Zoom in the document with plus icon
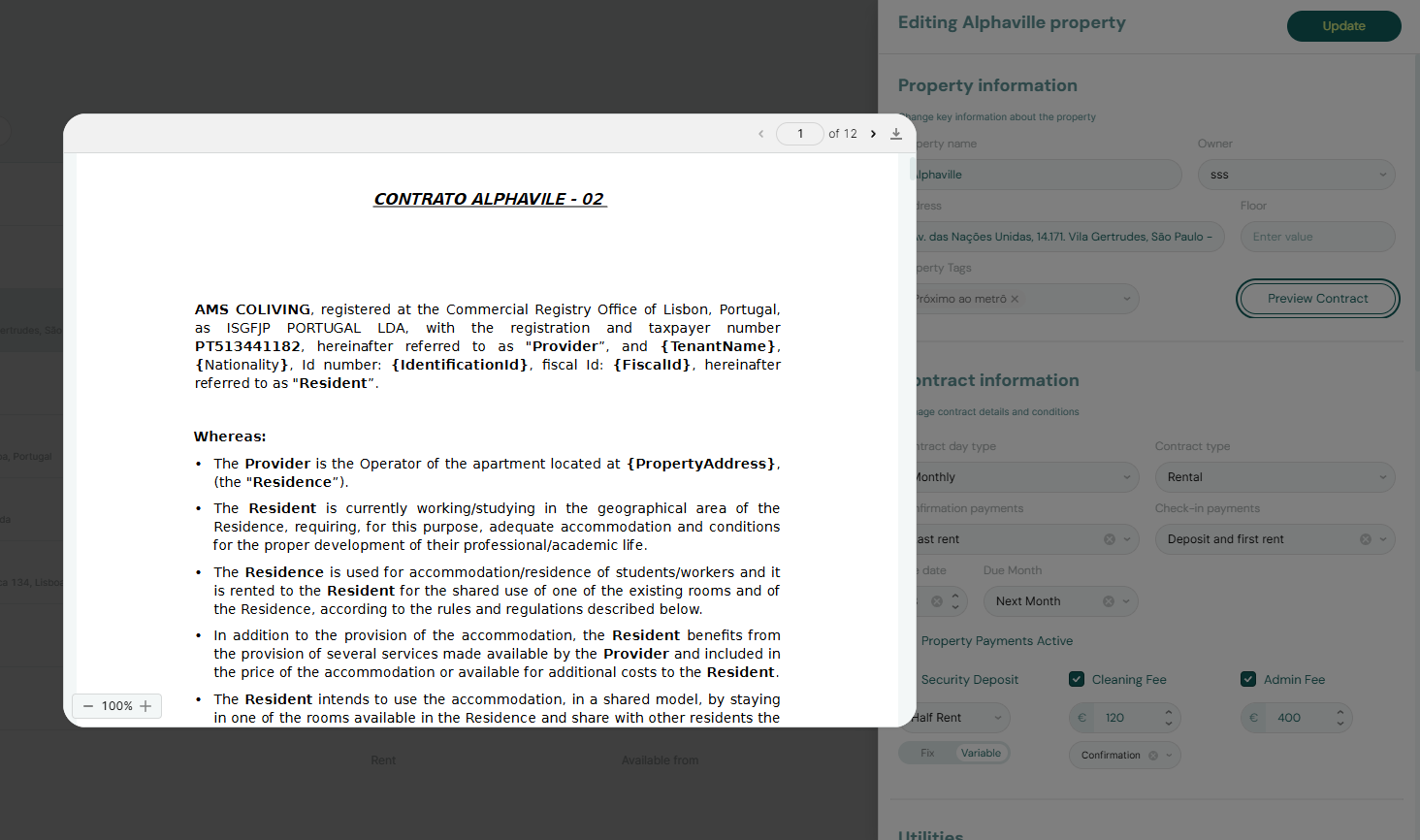Viewport: 1420px width, 840px height. click(145, 706)
